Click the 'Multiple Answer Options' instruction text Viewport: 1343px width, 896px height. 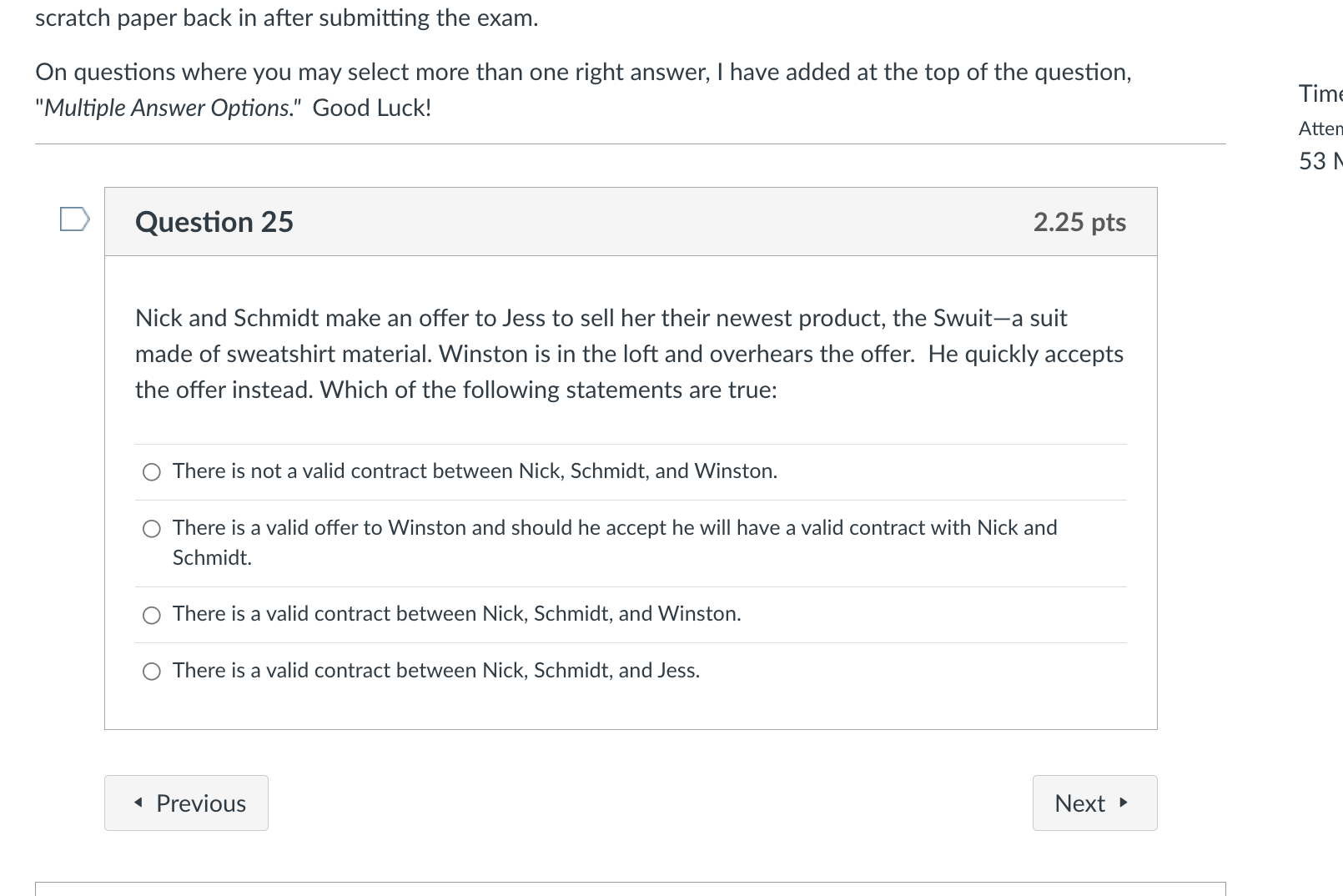[163, 107]
